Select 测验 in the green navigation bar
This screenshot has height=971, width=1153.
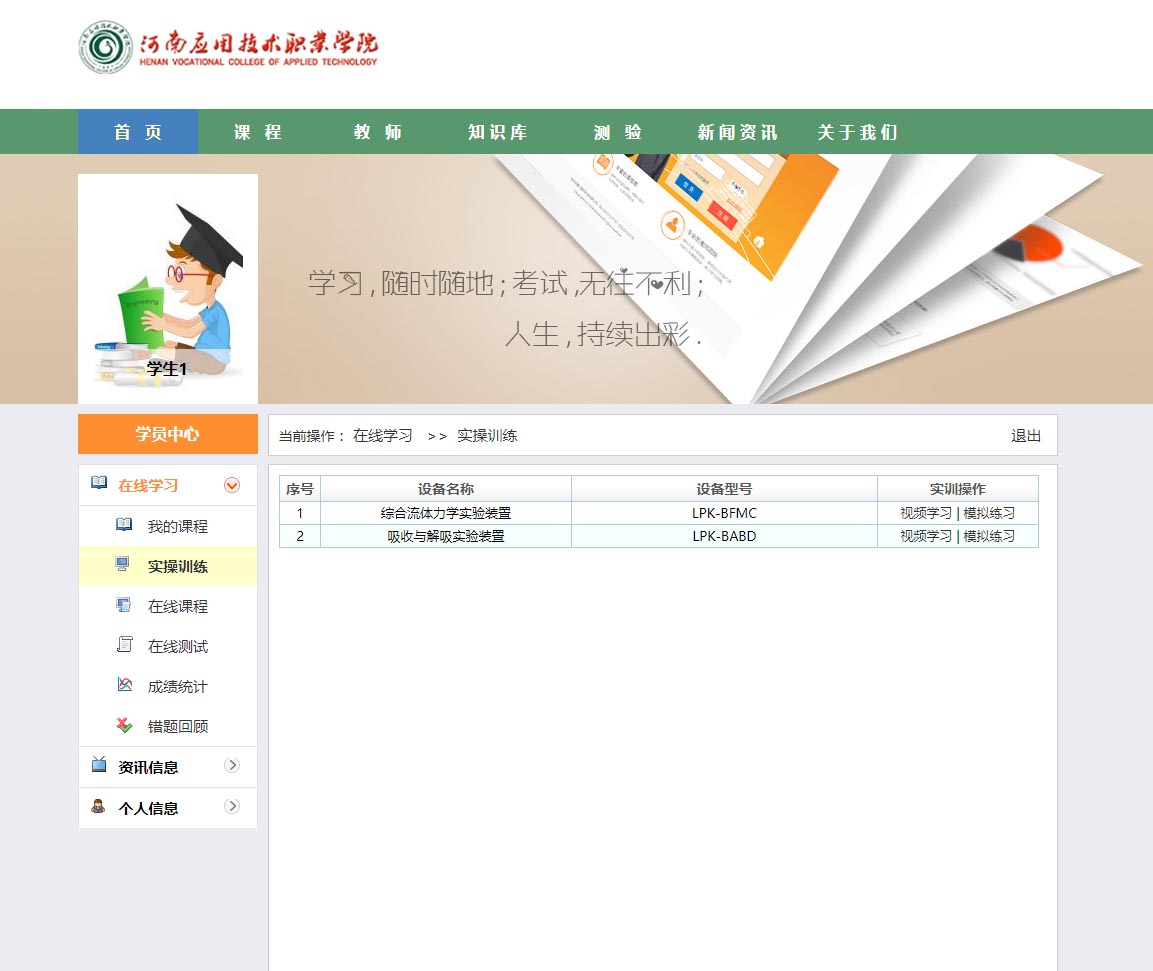point(618,132)
